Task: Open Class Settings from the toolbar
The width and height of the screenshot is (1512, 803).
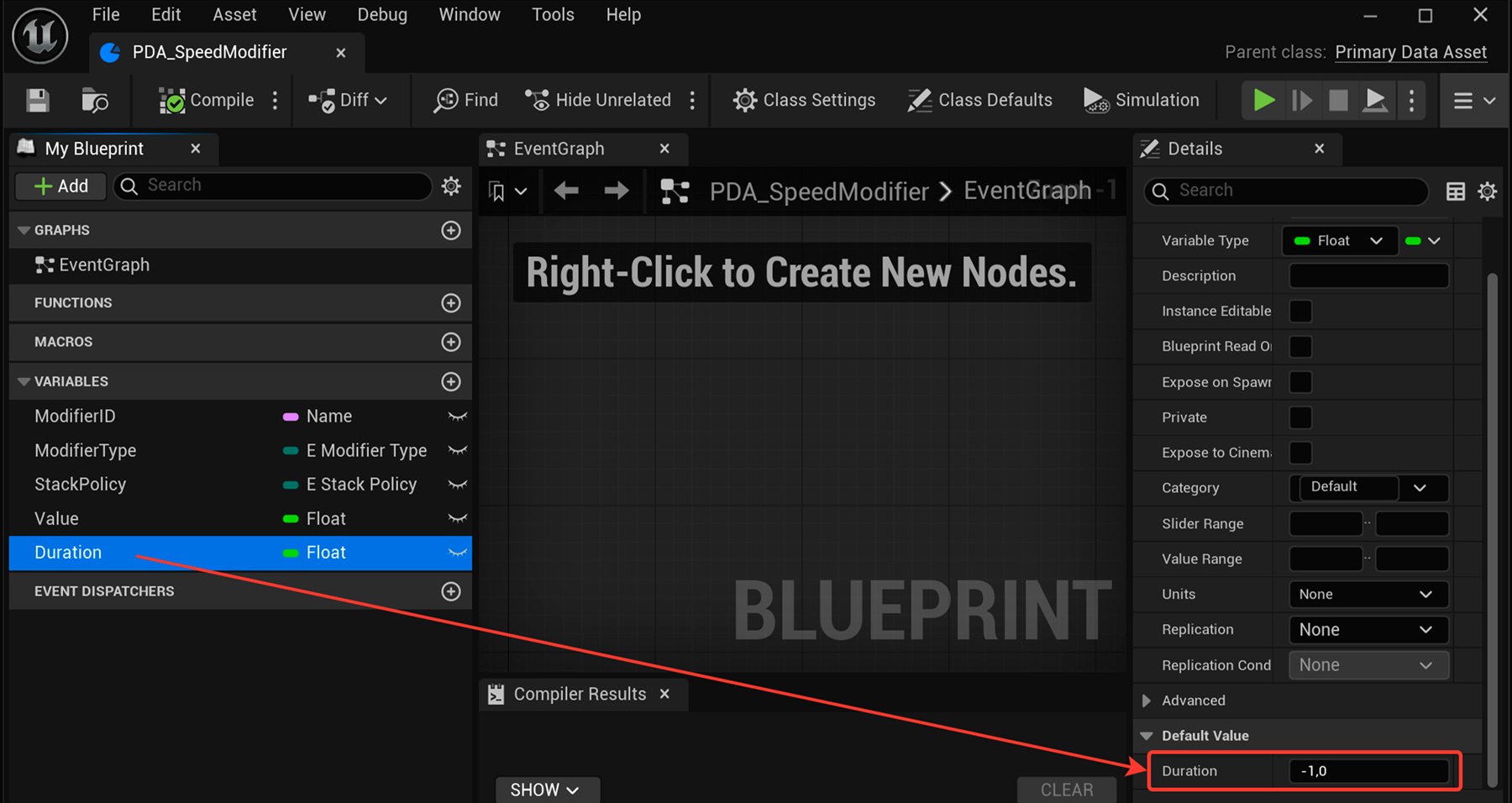Action: [x=804, y=100]
